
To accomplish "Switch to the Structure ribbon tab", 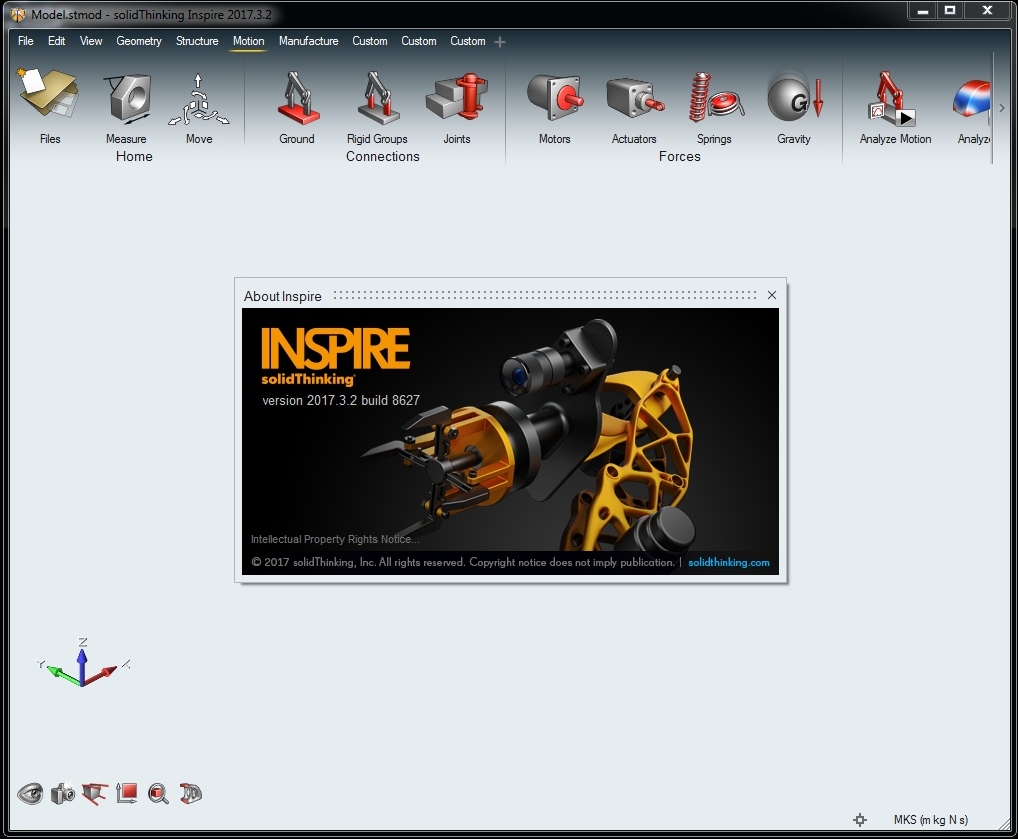I will pos(197,41).
